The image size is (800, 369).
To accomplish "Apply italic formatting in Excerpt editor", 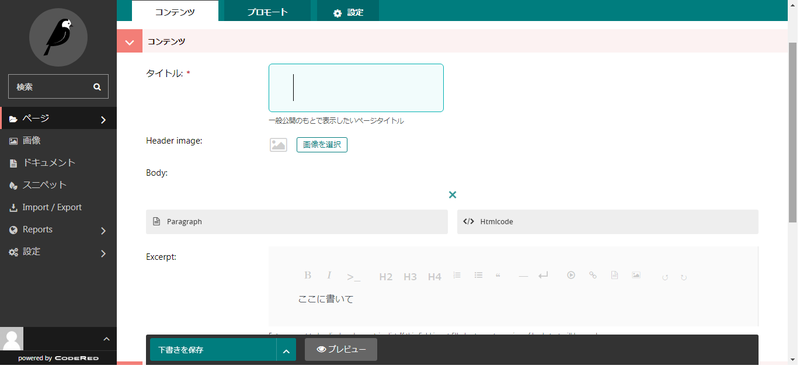I will click(x=329, y=276).
